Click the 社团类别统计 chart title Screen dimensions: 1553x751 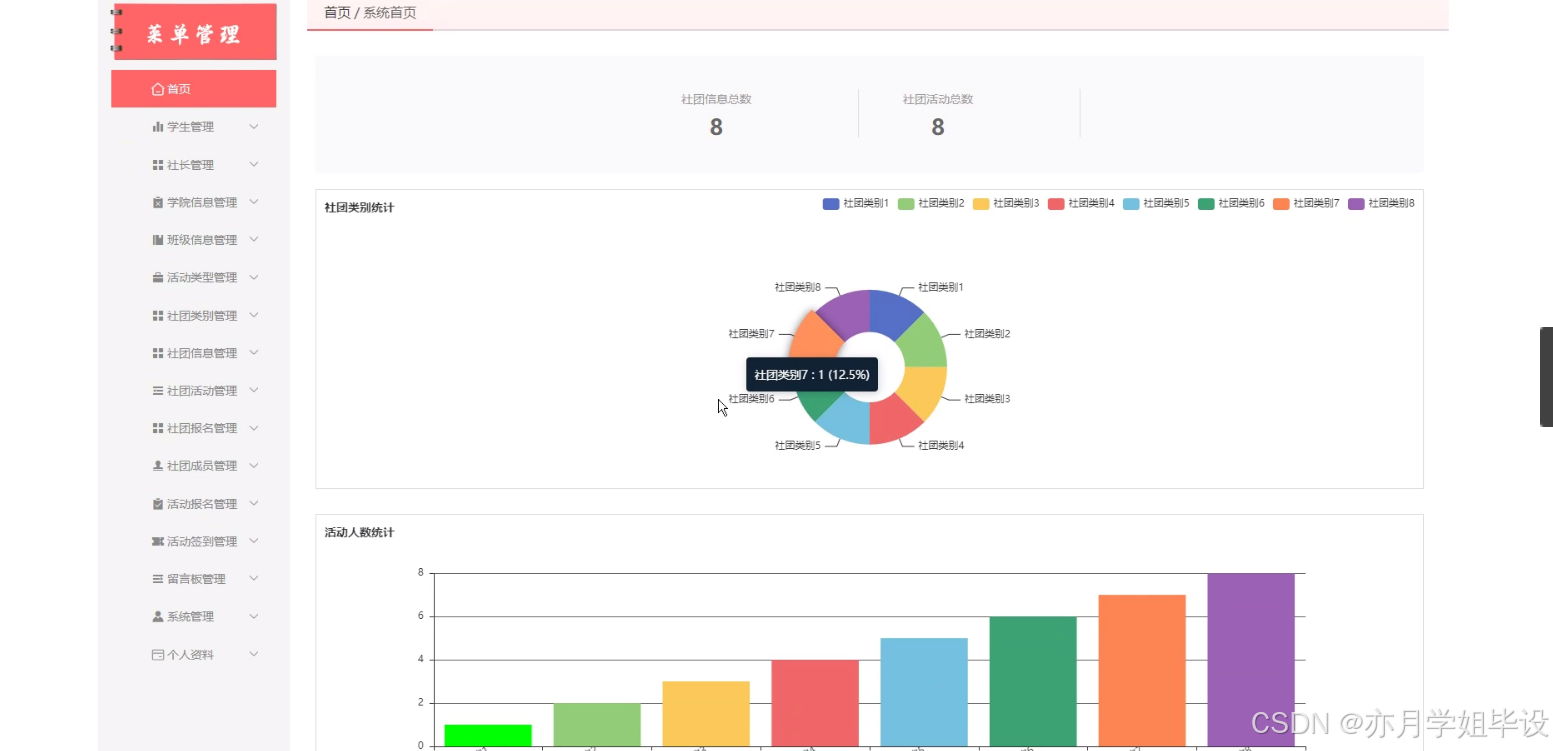[359, 207]
